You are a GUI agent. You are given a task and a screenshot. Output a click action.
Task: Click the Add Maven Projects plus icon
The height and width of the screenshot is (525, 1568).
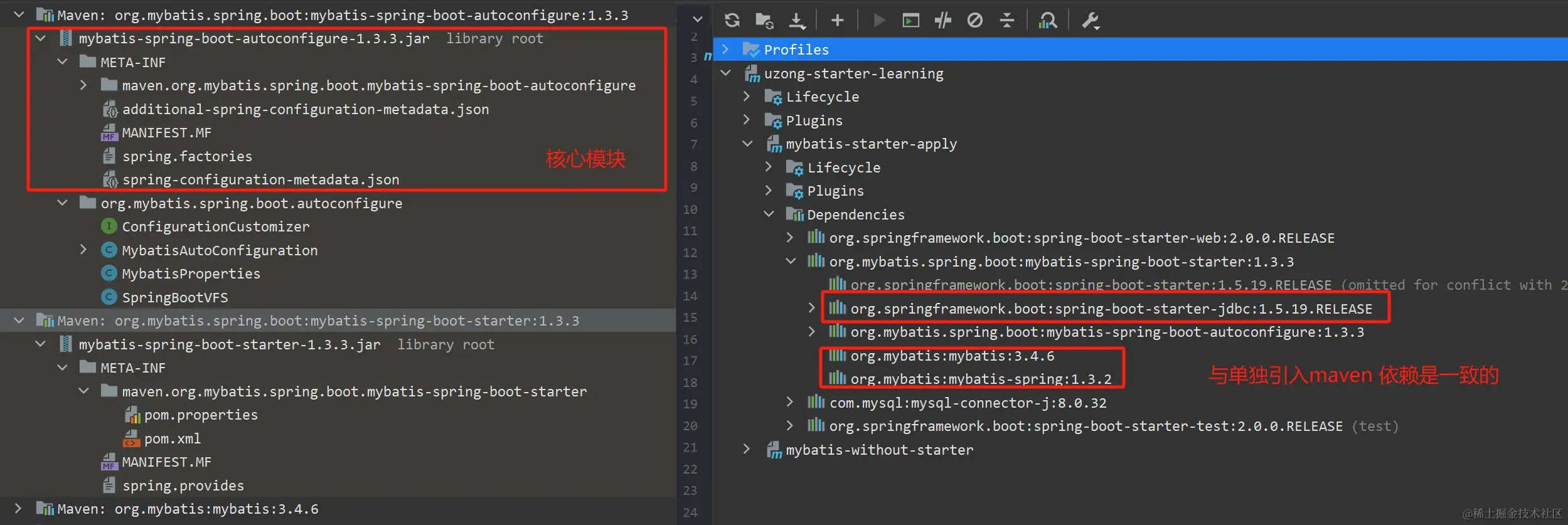[837, 21]
